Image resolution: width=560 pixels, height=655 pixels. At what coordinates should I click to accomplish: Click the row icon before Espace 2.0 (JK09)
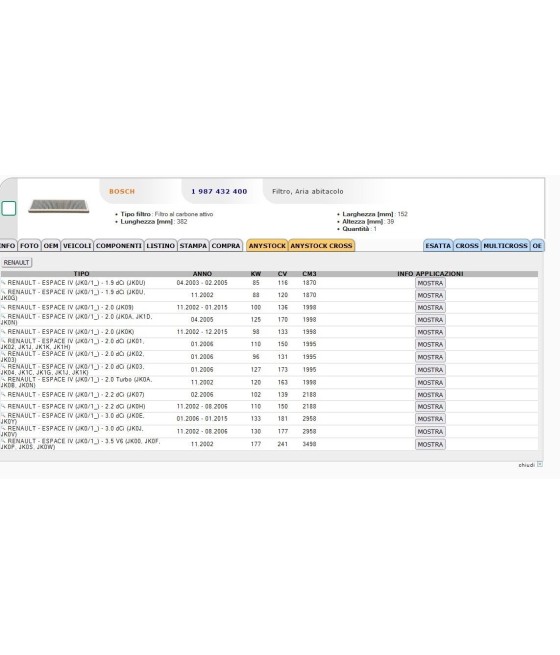pos(3,307)
